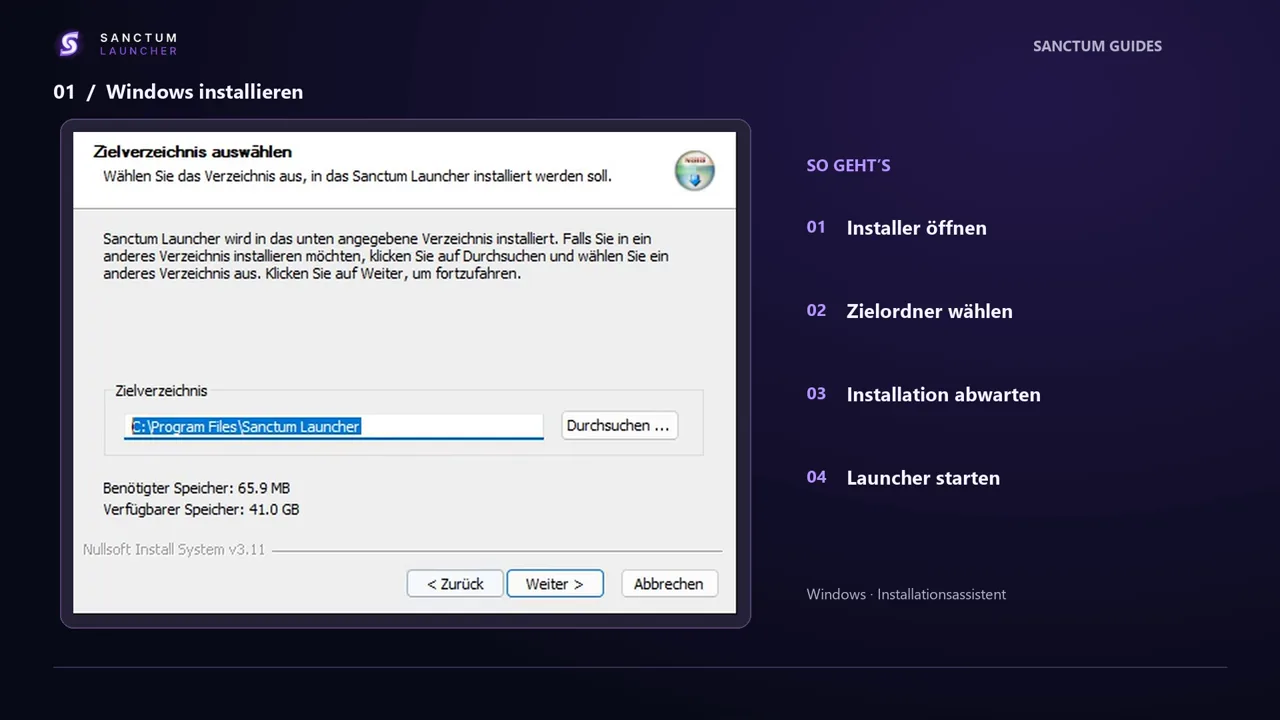Continue with the Weiter button
The image size is (1280, 720).
pyautogui.click(x=555, y=584)
